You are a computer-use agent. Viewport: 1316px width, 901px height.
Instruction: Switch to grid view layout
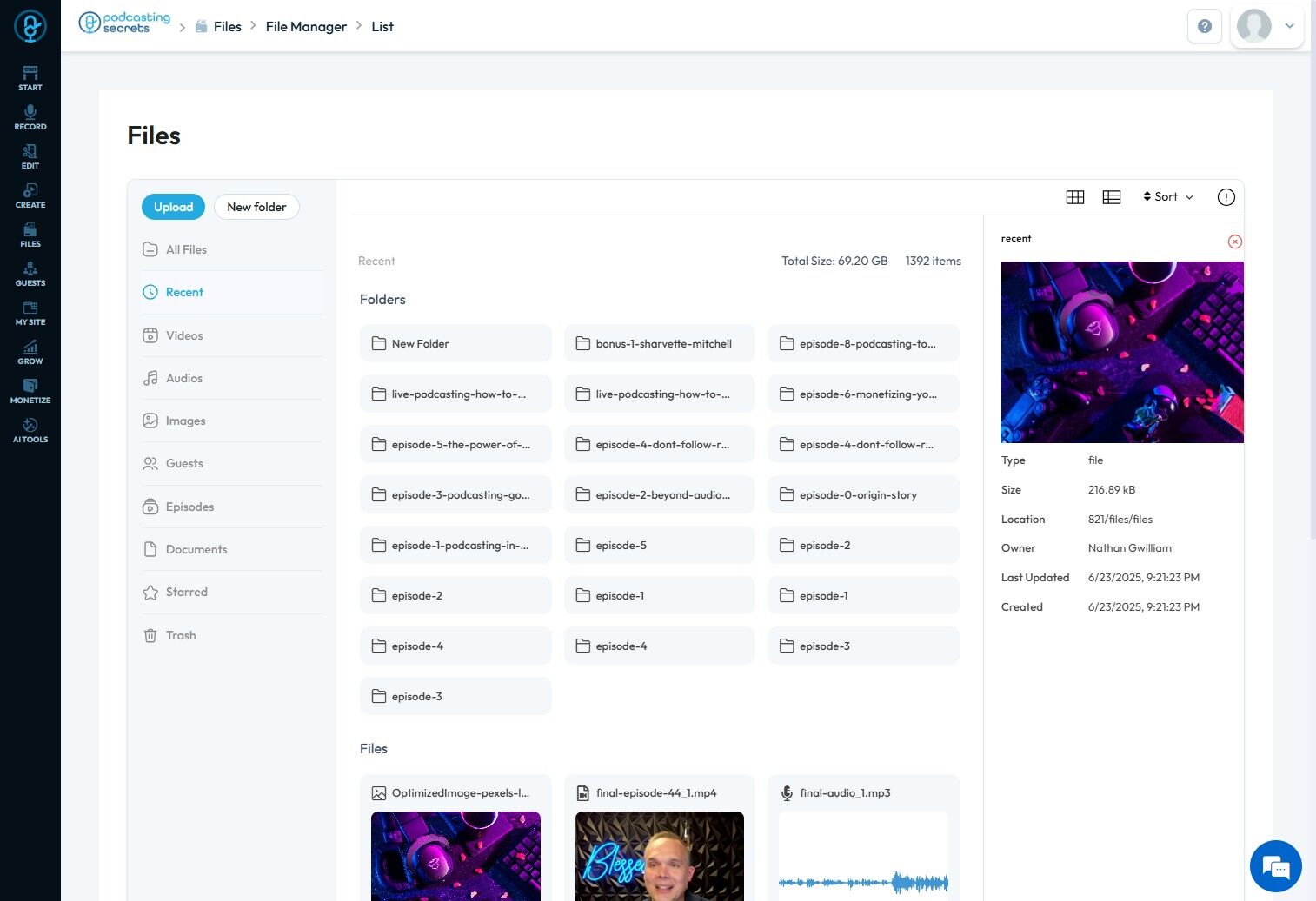pyautogui.click(x=1075, y=197)
